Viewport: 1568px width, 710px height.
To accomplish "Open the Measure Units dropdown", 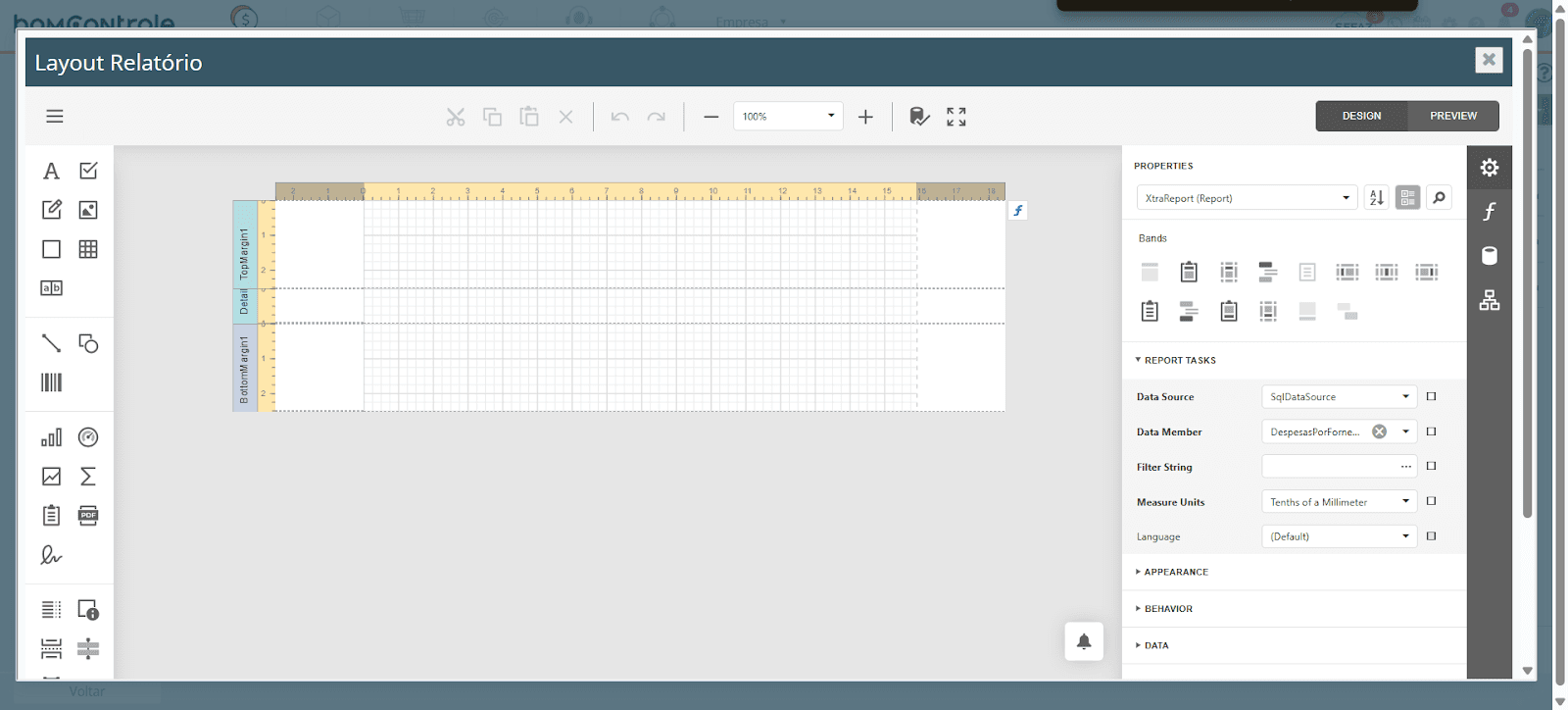I will click(1339, 502).
